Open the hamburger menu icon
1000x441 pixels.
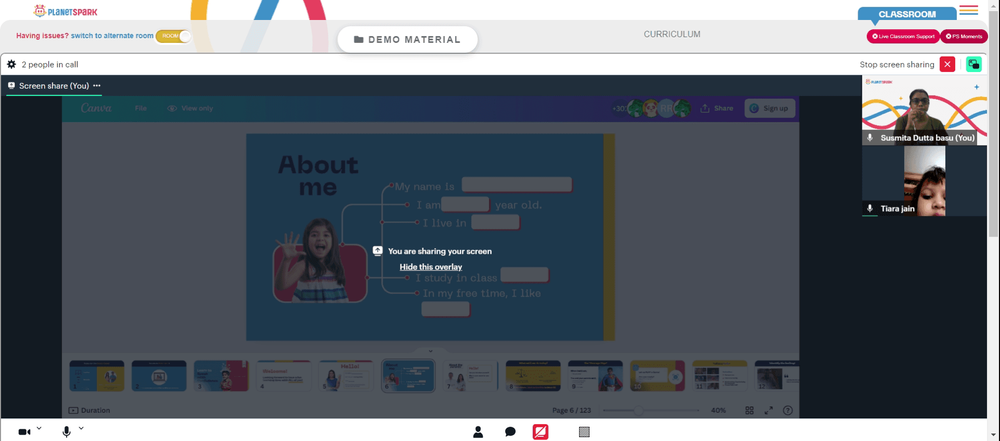(x=968, y=10)
